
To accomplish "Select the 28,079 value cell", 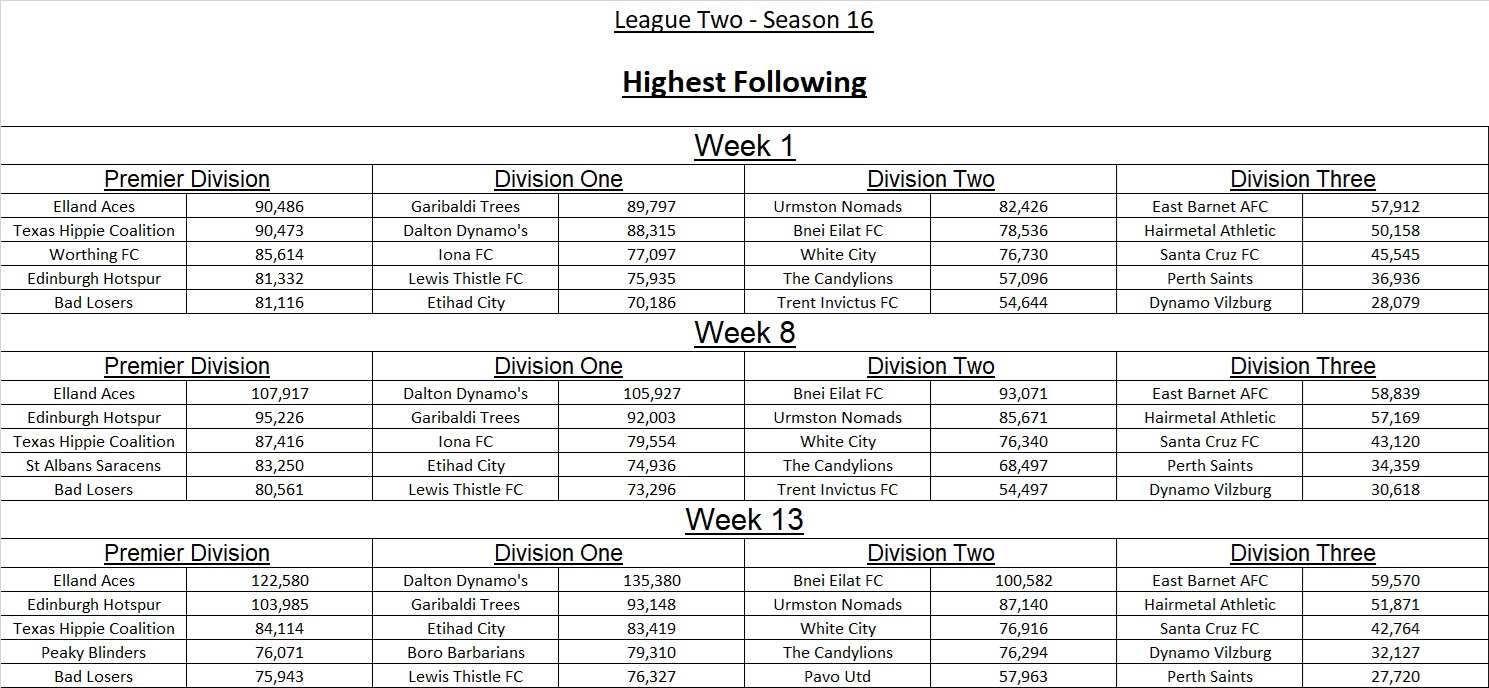I will [x=1395, y=303].
